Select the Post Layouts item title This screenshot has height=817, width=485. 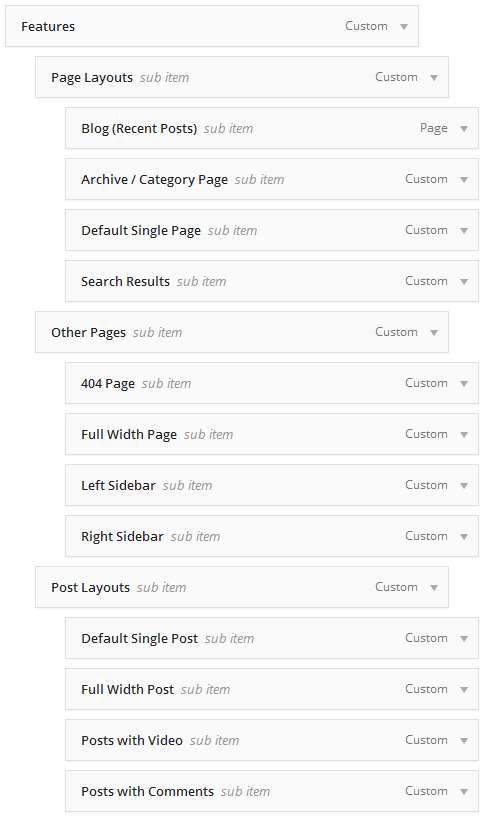pos(90,588)
